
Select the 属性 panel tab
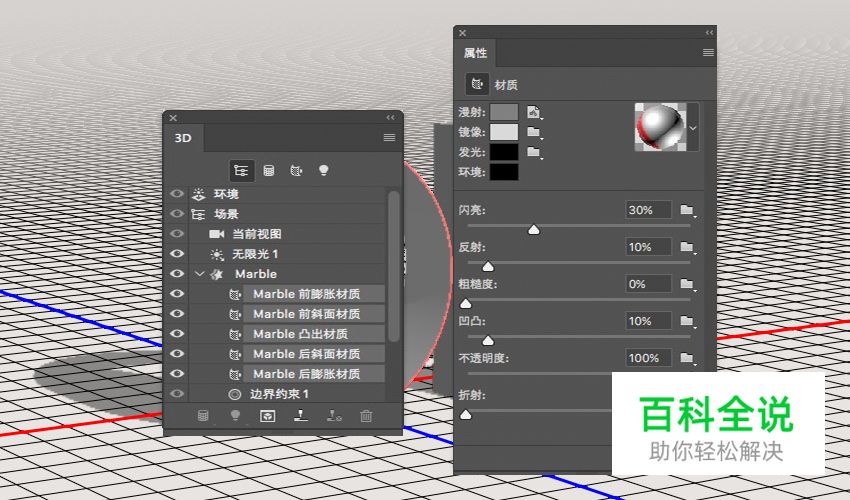[475, 53]
